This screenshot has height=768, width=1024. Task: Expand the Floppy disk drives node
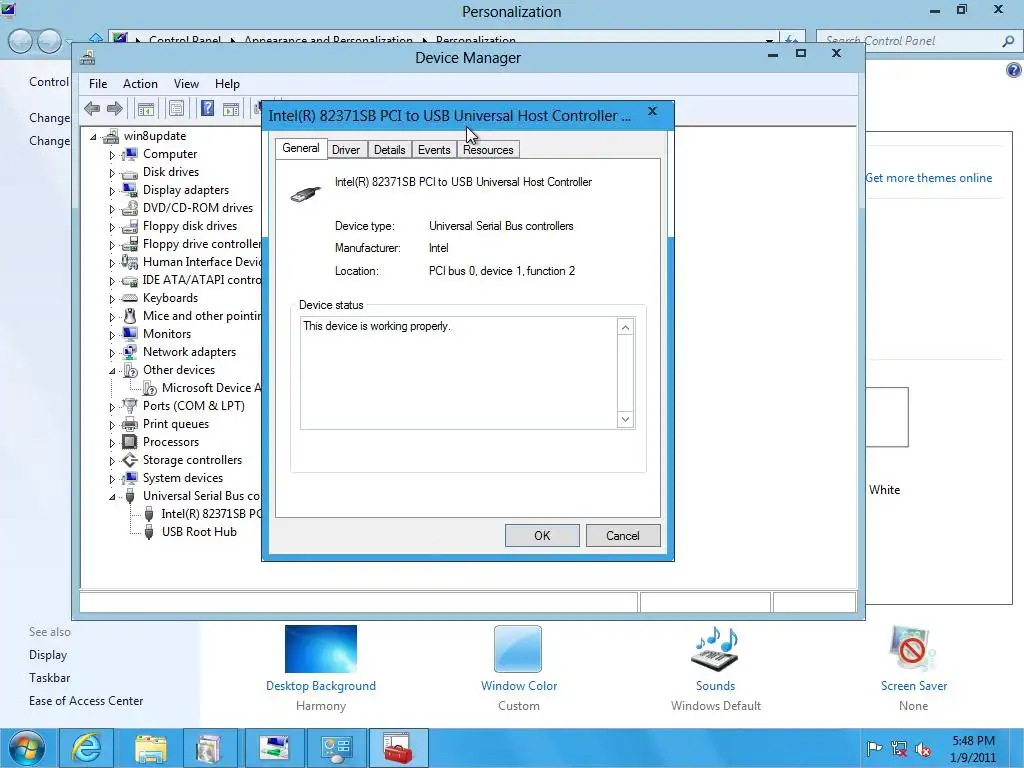[x=112, y=228]
